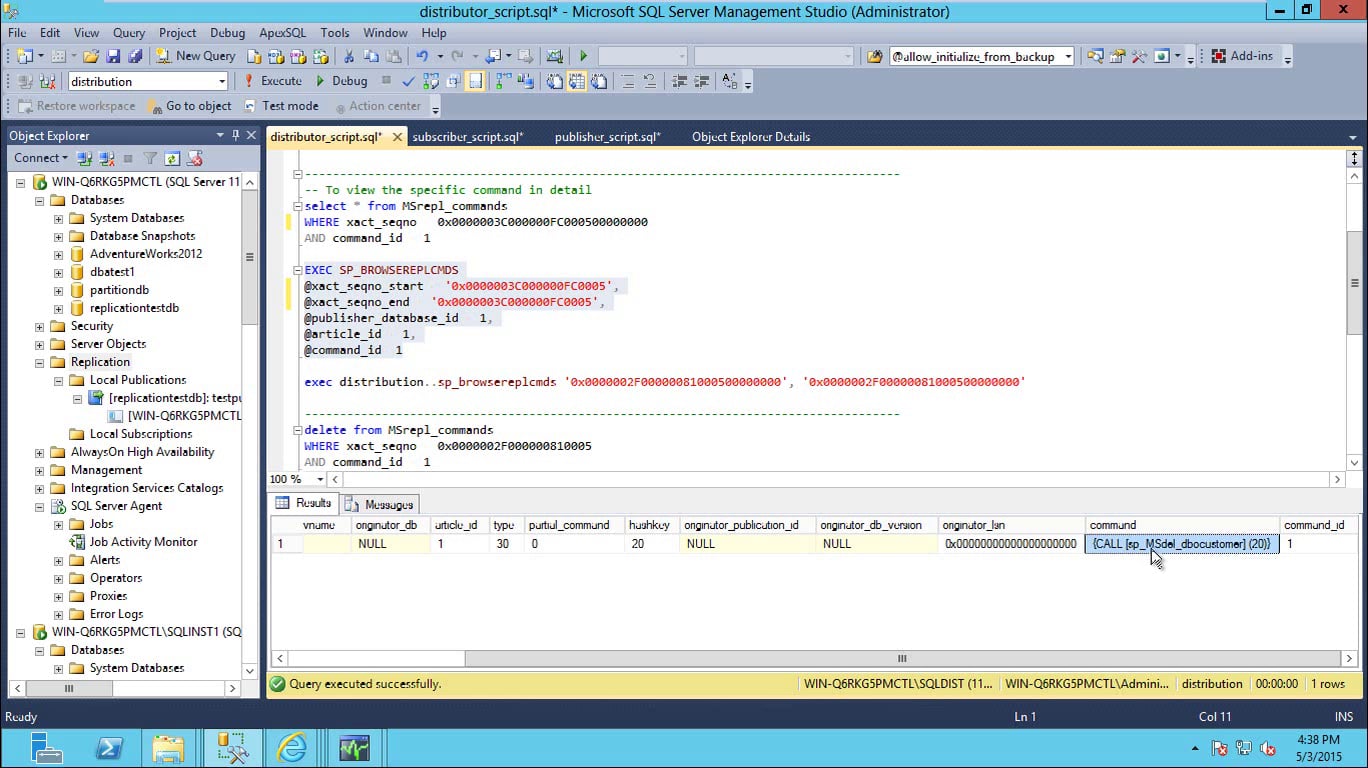The image size is (1368, 768).
Task: Open file with the folder toolbar icon
Action: pyautogui.click(x=91, y=56)
